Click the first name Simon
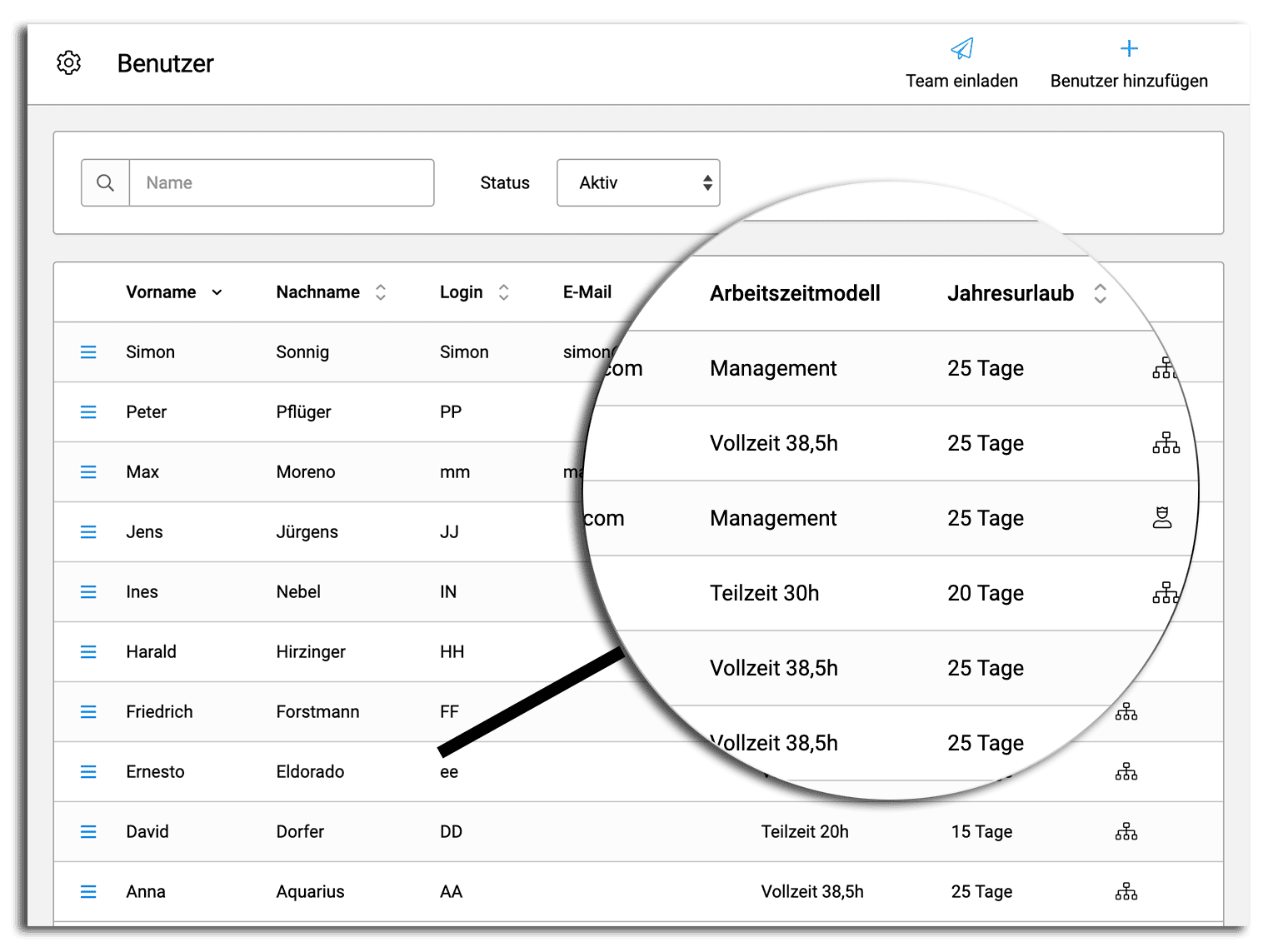The image size is (1273, 952). click(151, 352)
